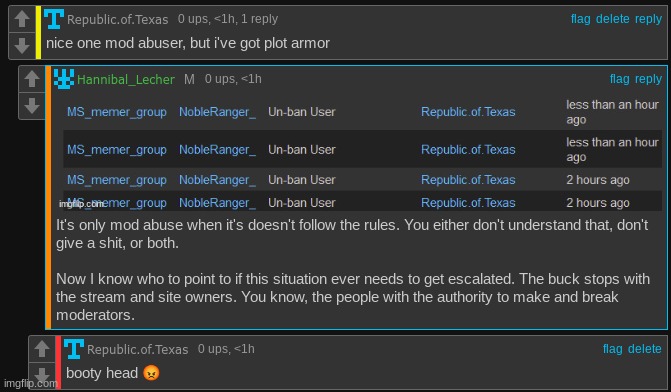This screenshot has width=671, height=392.
Task: Open the T avatar next to booty head comment
Action: click(x=74, y=349)
